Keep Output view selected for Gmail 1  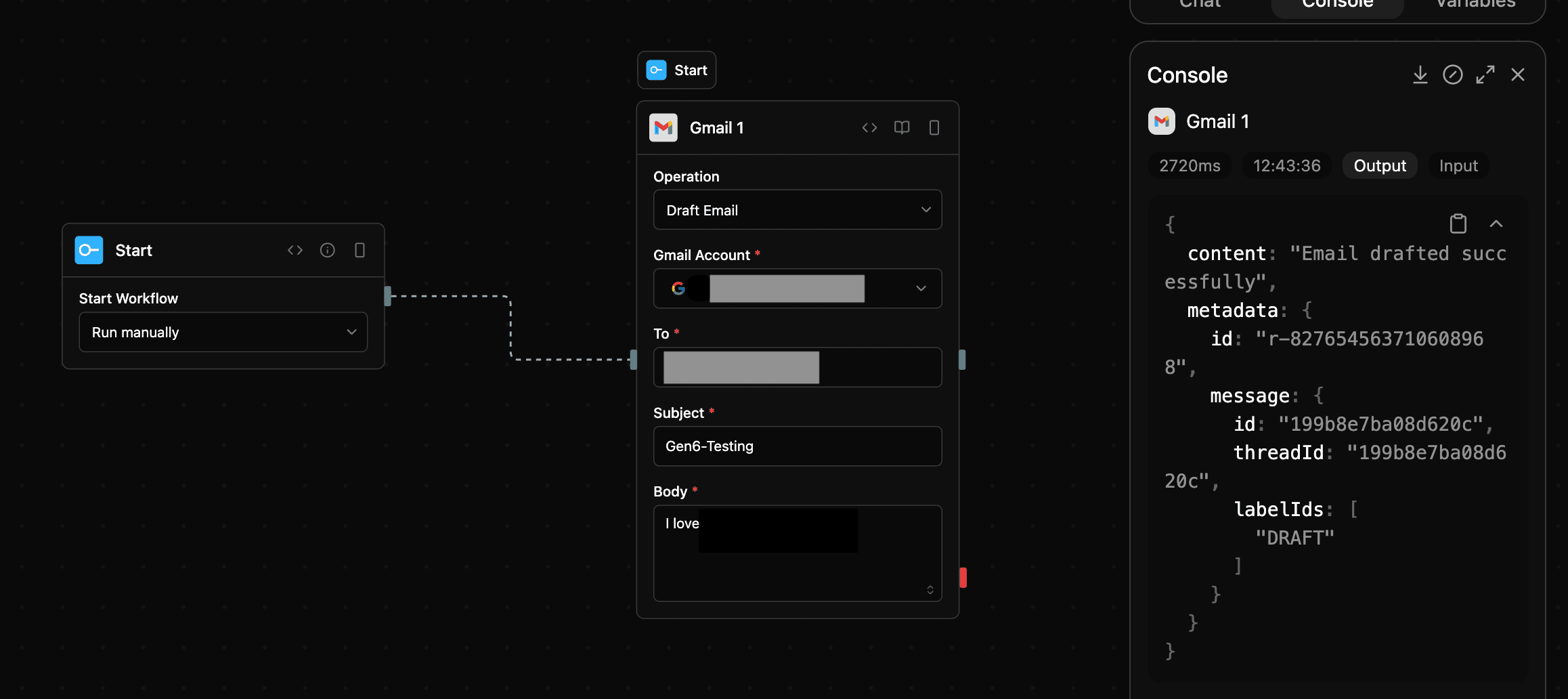1380,165
